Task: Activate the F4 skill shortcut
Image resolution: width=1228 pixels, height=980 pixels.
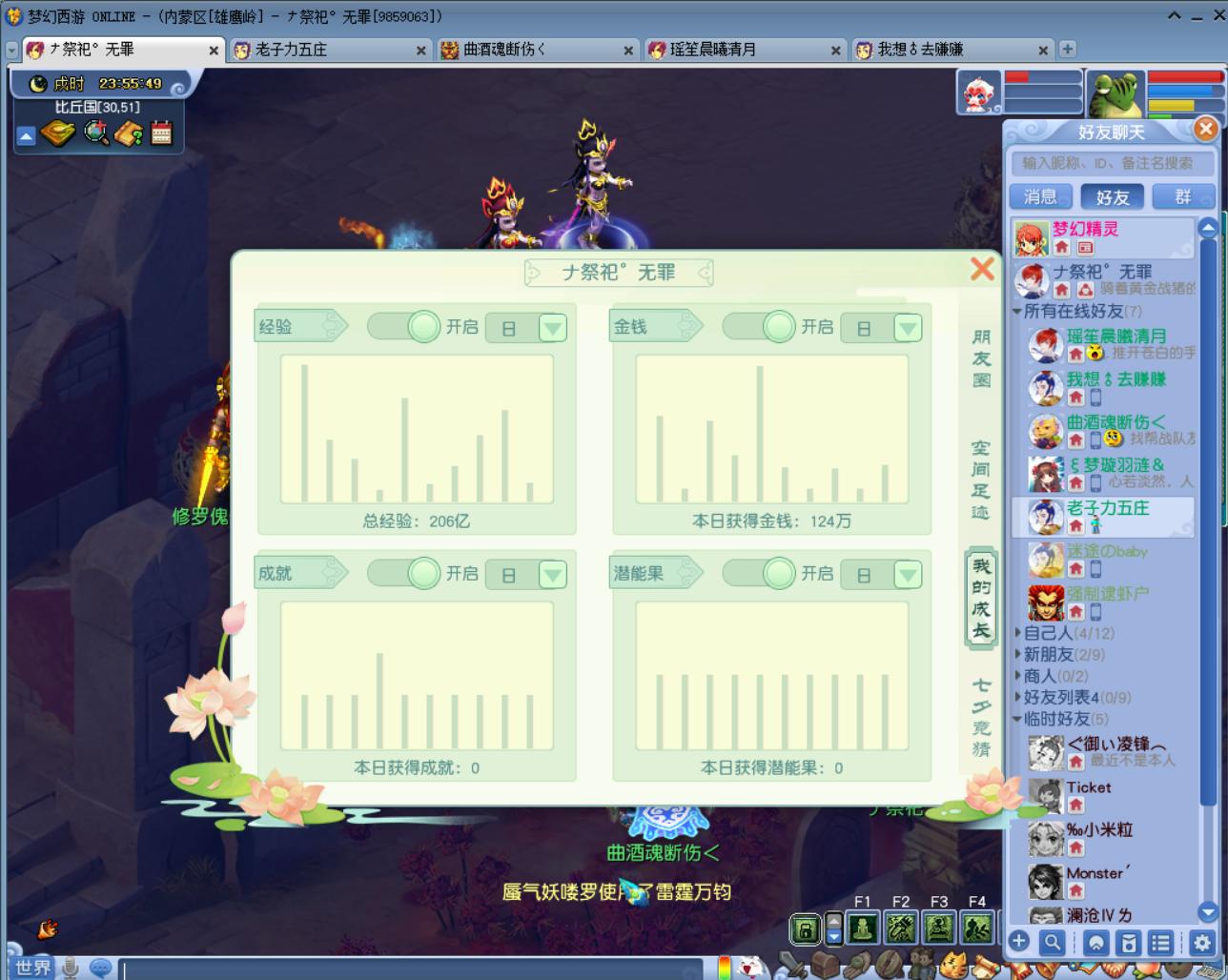Action: 977,929
